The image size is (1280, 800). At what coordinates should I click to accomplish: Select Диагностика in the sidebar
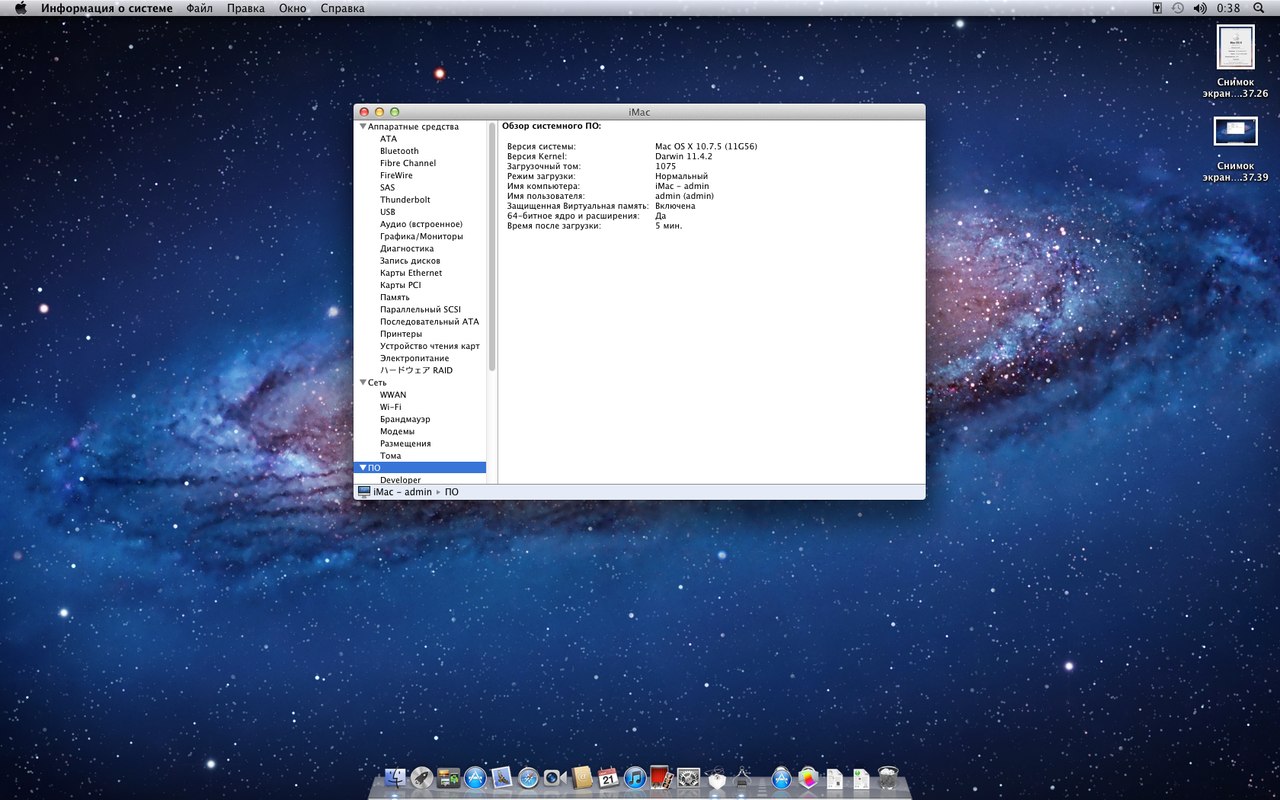(x=407, y=248)
